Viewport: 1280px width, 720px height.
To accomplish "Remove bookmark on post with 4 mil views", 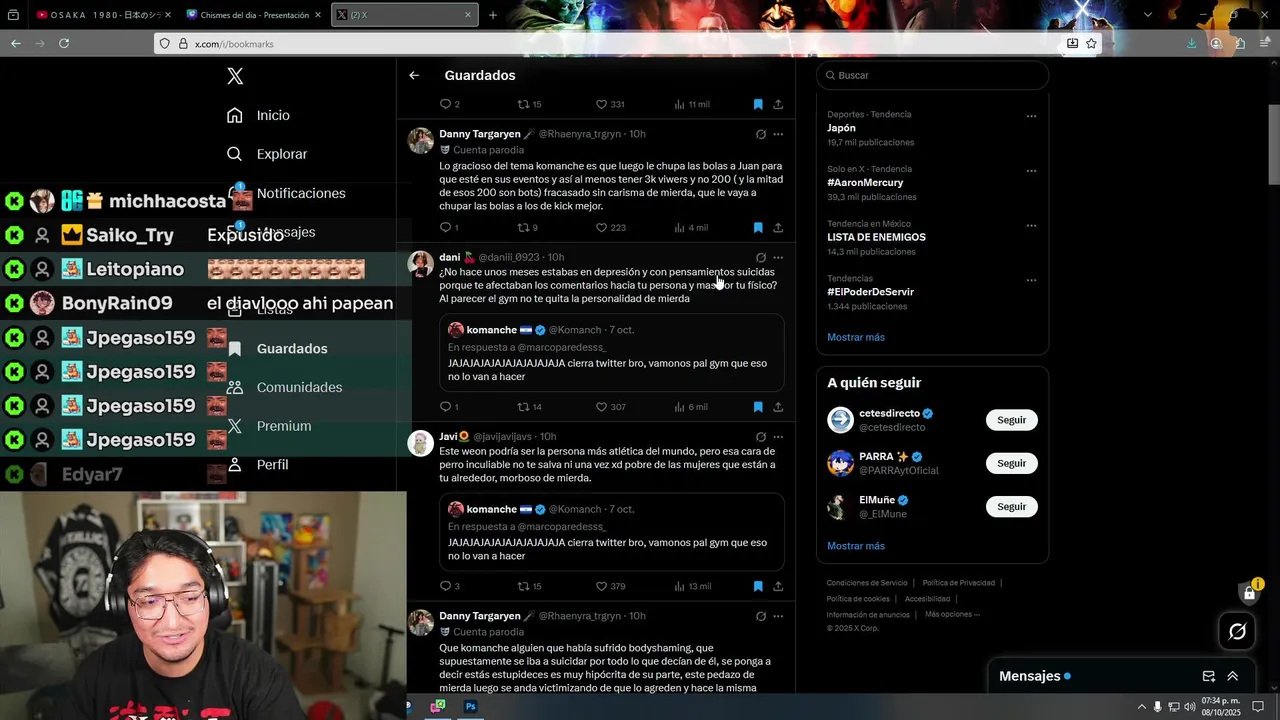I will coord(758,228).
